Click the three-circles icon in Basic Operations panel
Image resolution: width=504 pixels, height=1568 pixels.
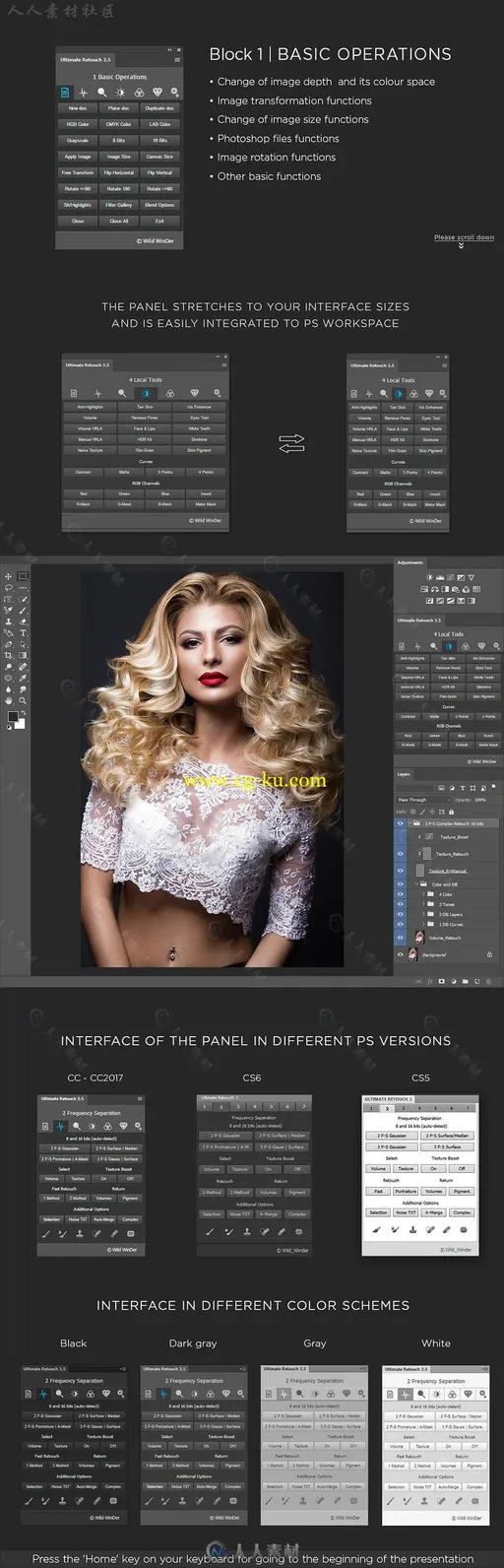pos(140,93)
